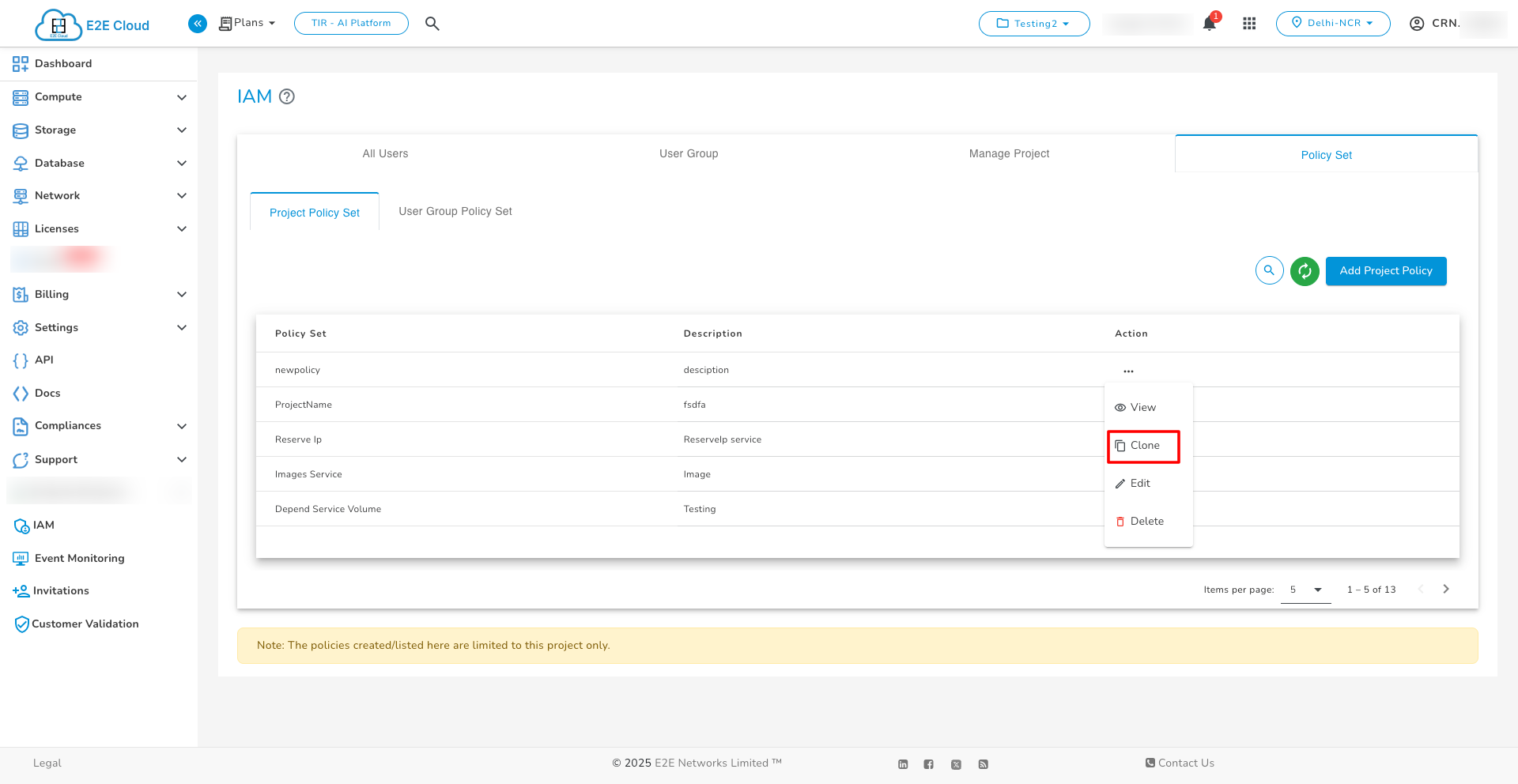Click the IAM help question mark icon

click(287, 96)
